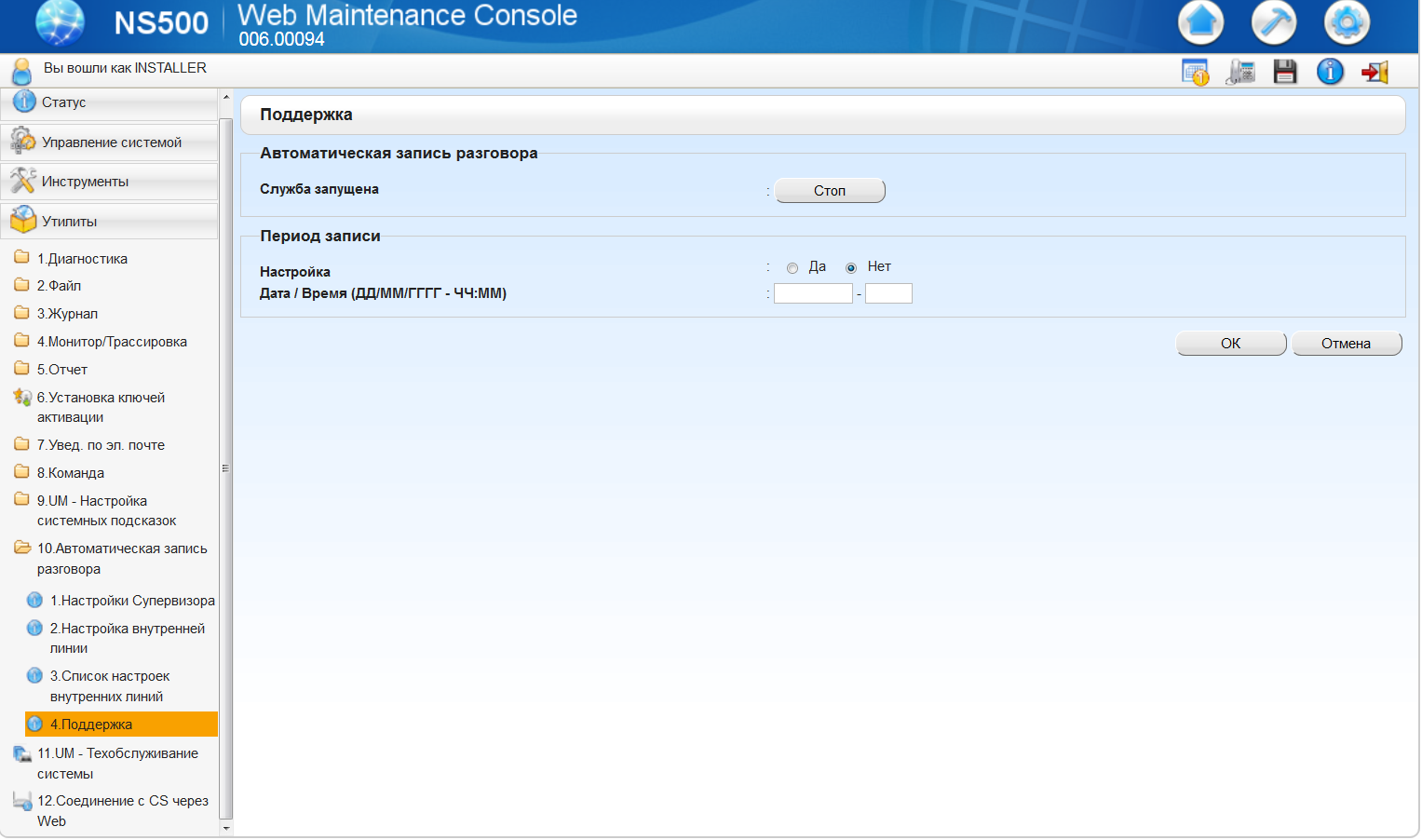The height and width of the screenshot is (840, 1422).
Task: Open 11.UM - Техобслуживание системы item
Action: click(117, 764)
